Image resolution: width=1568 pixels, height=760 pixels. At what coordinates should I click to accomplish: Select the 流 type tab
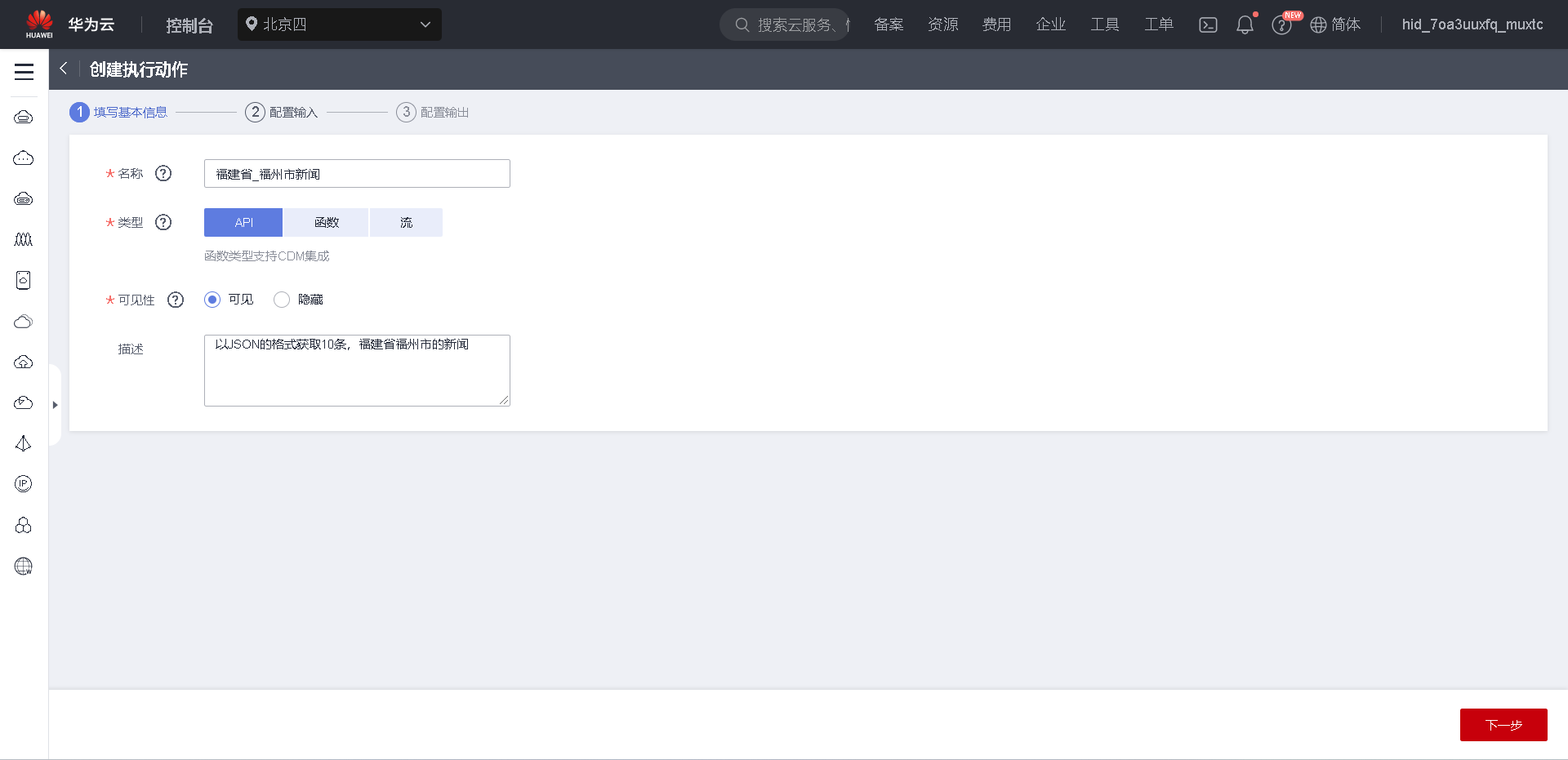coord(406,222)
